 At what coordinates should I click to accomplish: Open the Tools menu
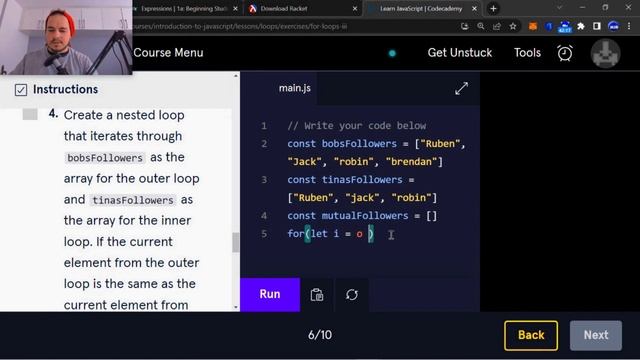[527, 53]
